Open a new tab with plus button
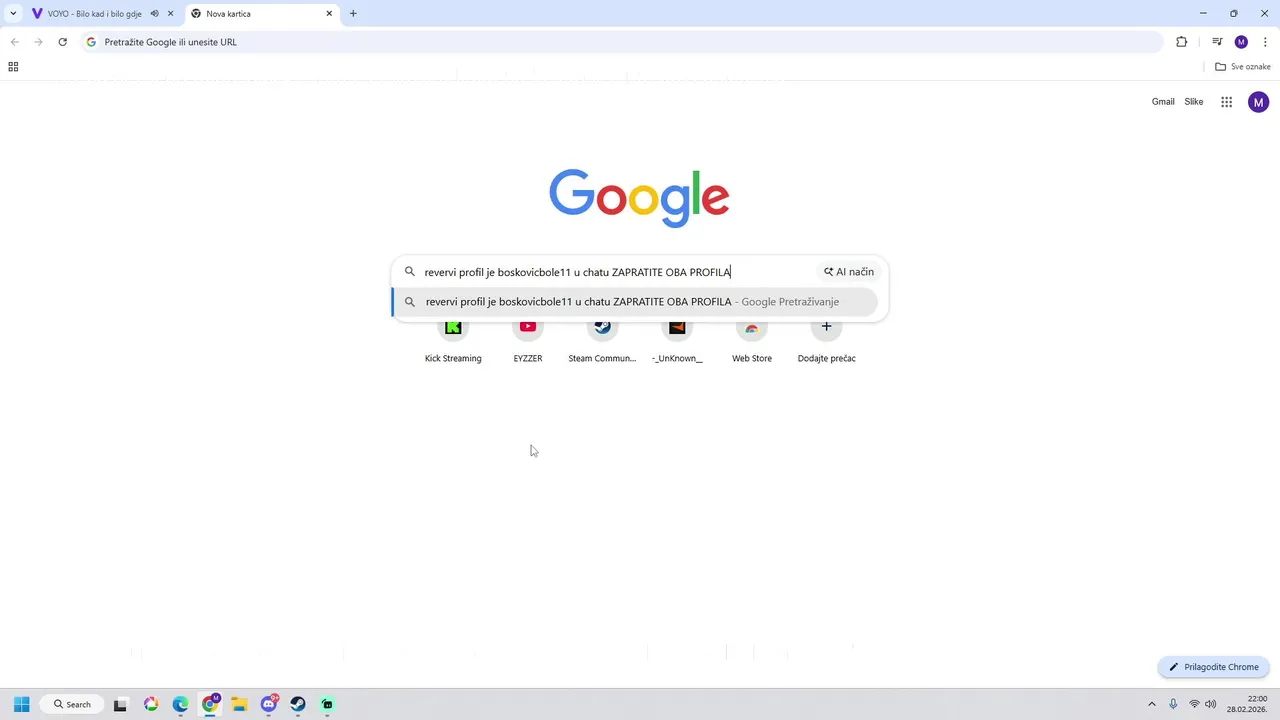 click(x=353, y=14)
